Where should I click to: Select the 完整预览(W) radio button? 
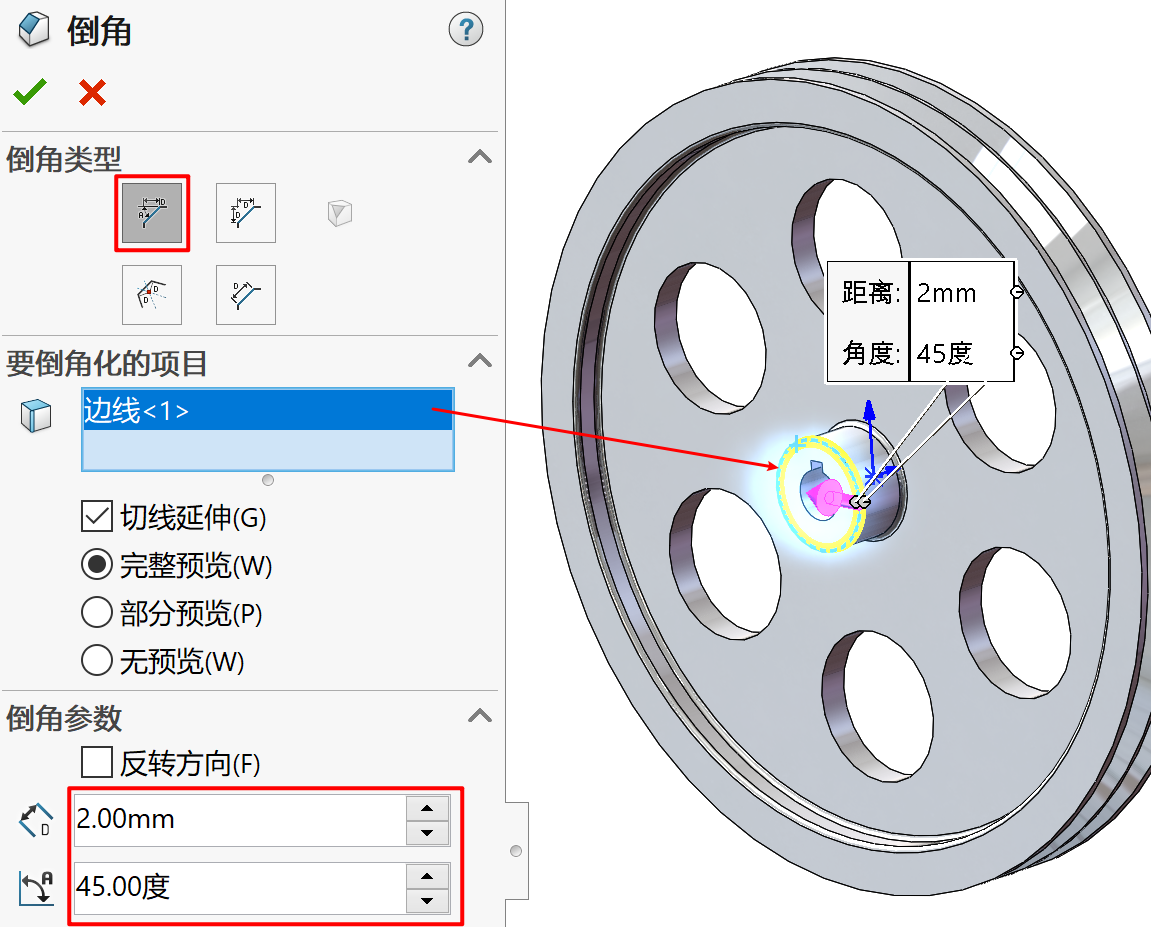97,565
